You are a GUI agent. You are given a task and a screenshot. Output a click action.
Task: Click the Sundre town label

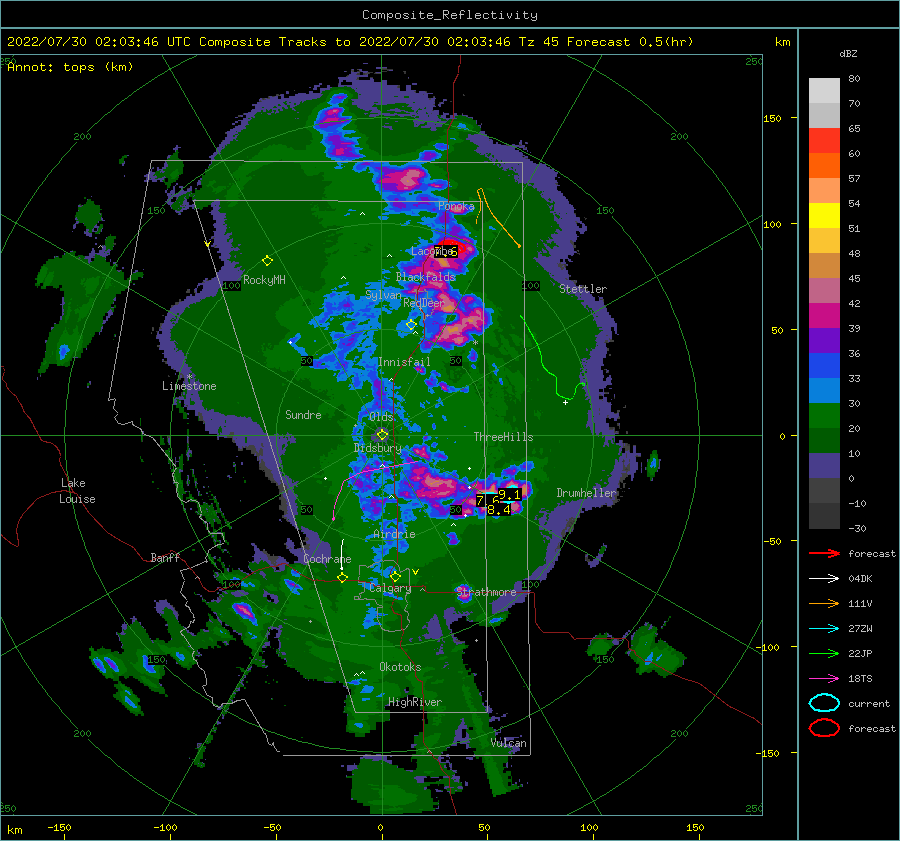pos(303,415)
